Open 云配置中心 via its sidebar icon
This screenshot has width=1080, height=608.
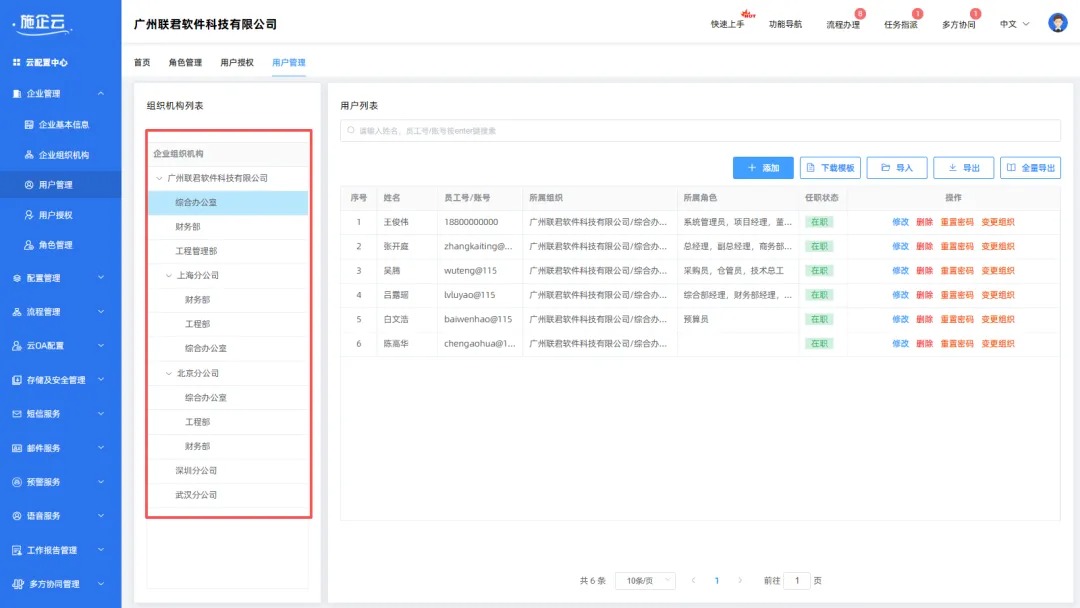(19, 62)
